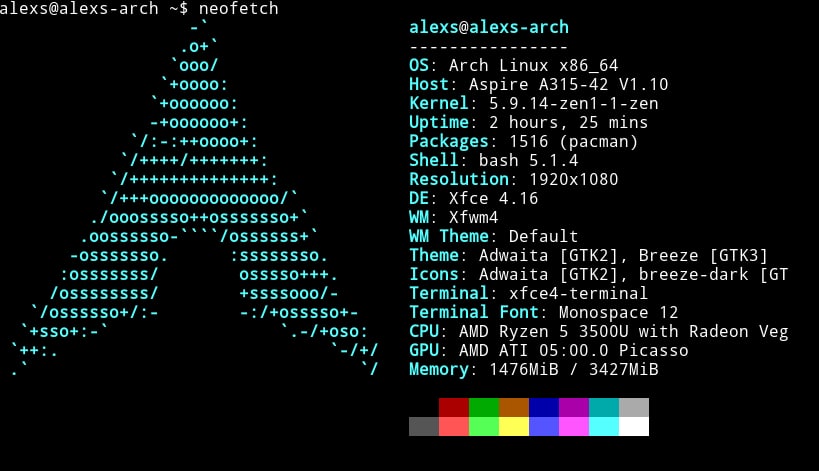
Task: Click the WM value Xfwm4
Action: tap(474, 217)
